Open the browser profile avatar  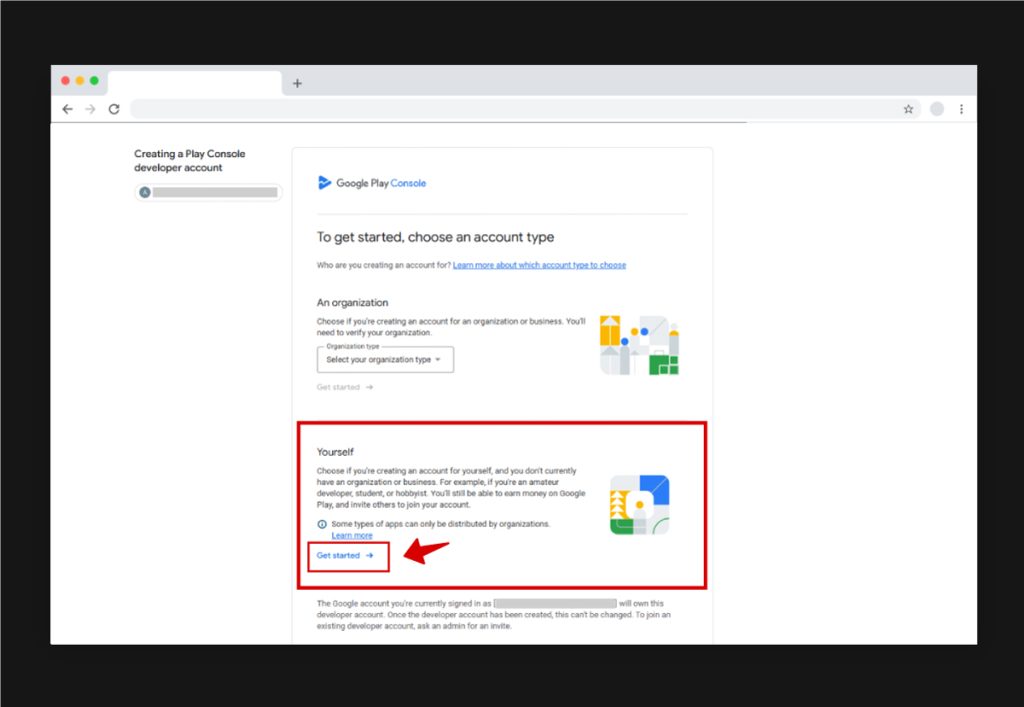tap(937, 109)
